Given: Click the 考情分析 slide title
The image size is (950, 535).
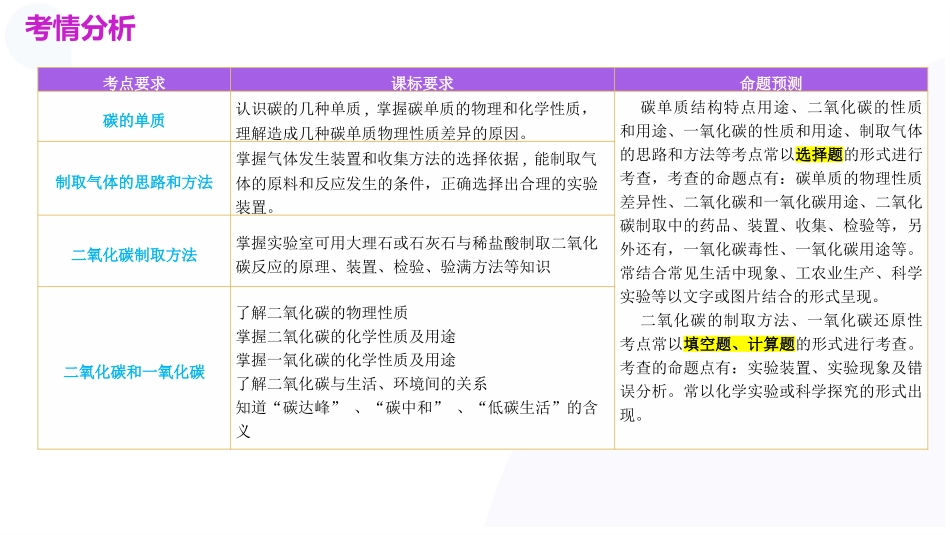Looking at the screenshot, I should 80,29.
